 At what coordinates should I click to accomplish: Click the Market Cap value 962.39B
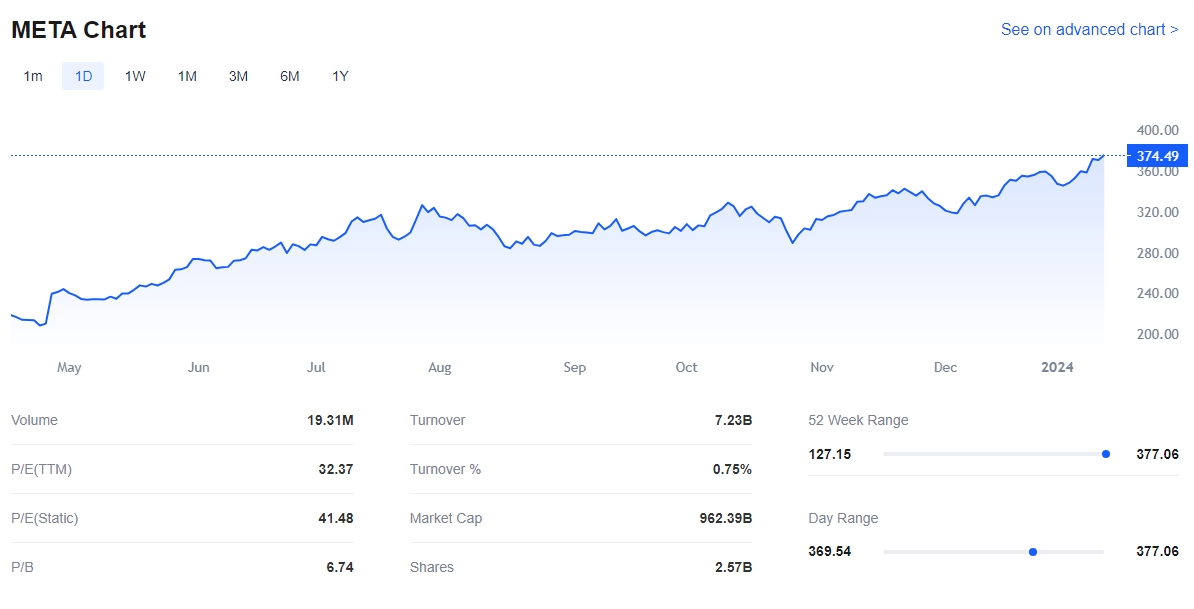coord(725,518)
